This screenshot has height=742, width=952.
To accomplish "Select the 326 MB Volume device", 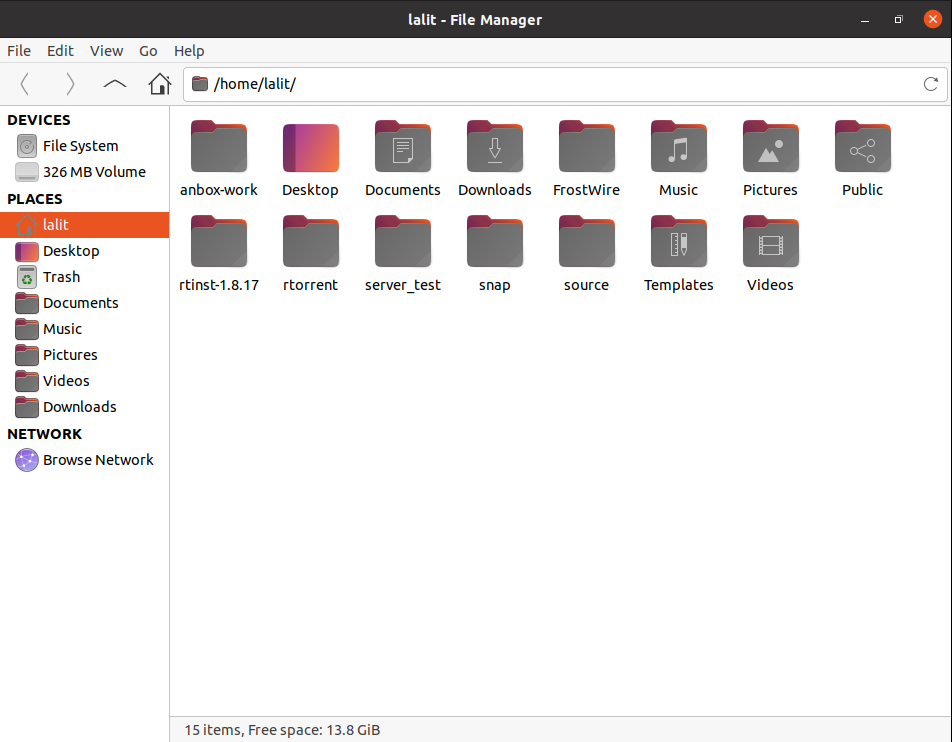I will pos(93,172).
